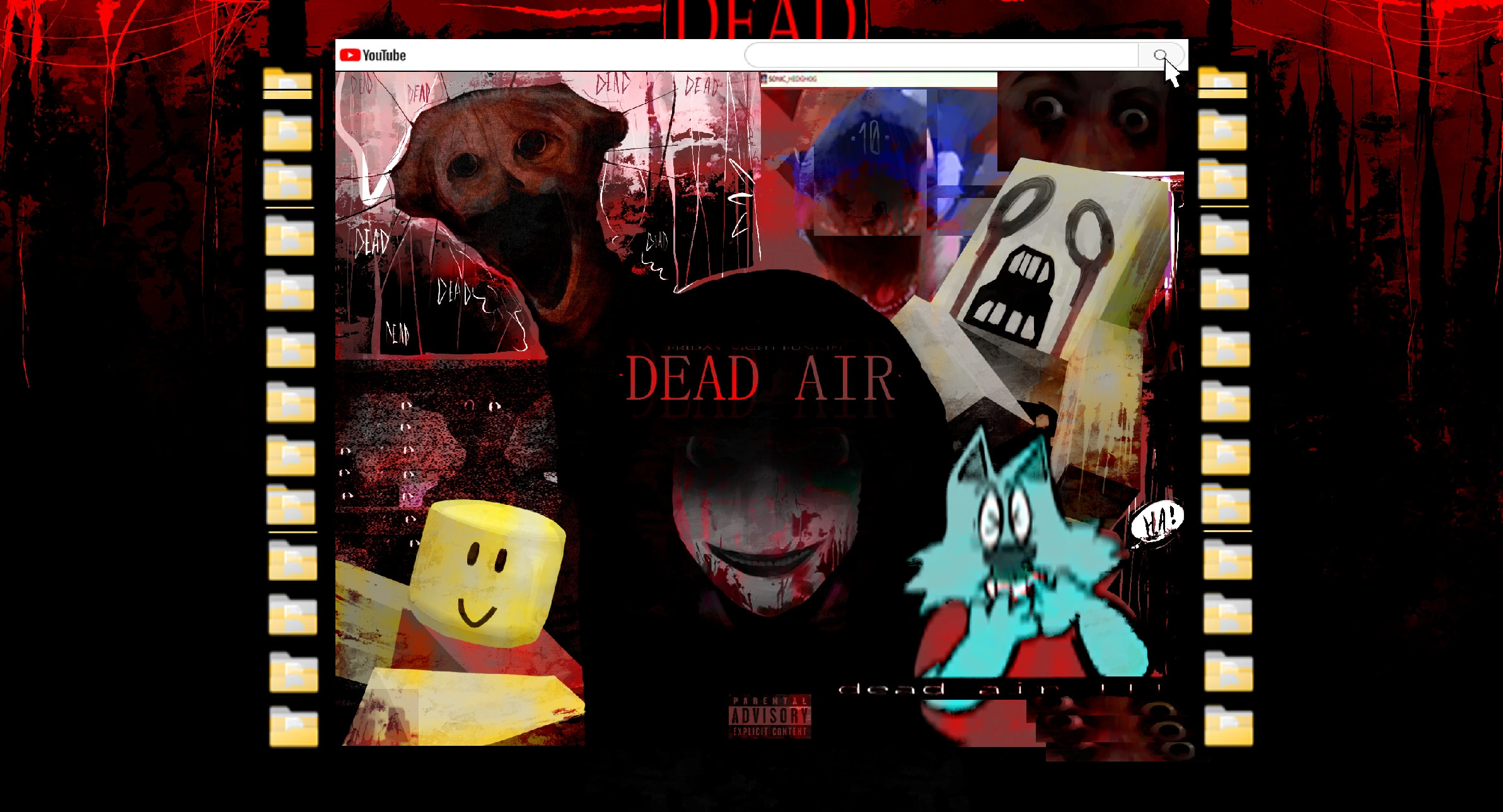Open the topmost folder in right column
This screenshot has width=1503, height=812.
click(x=1222, y=83)
